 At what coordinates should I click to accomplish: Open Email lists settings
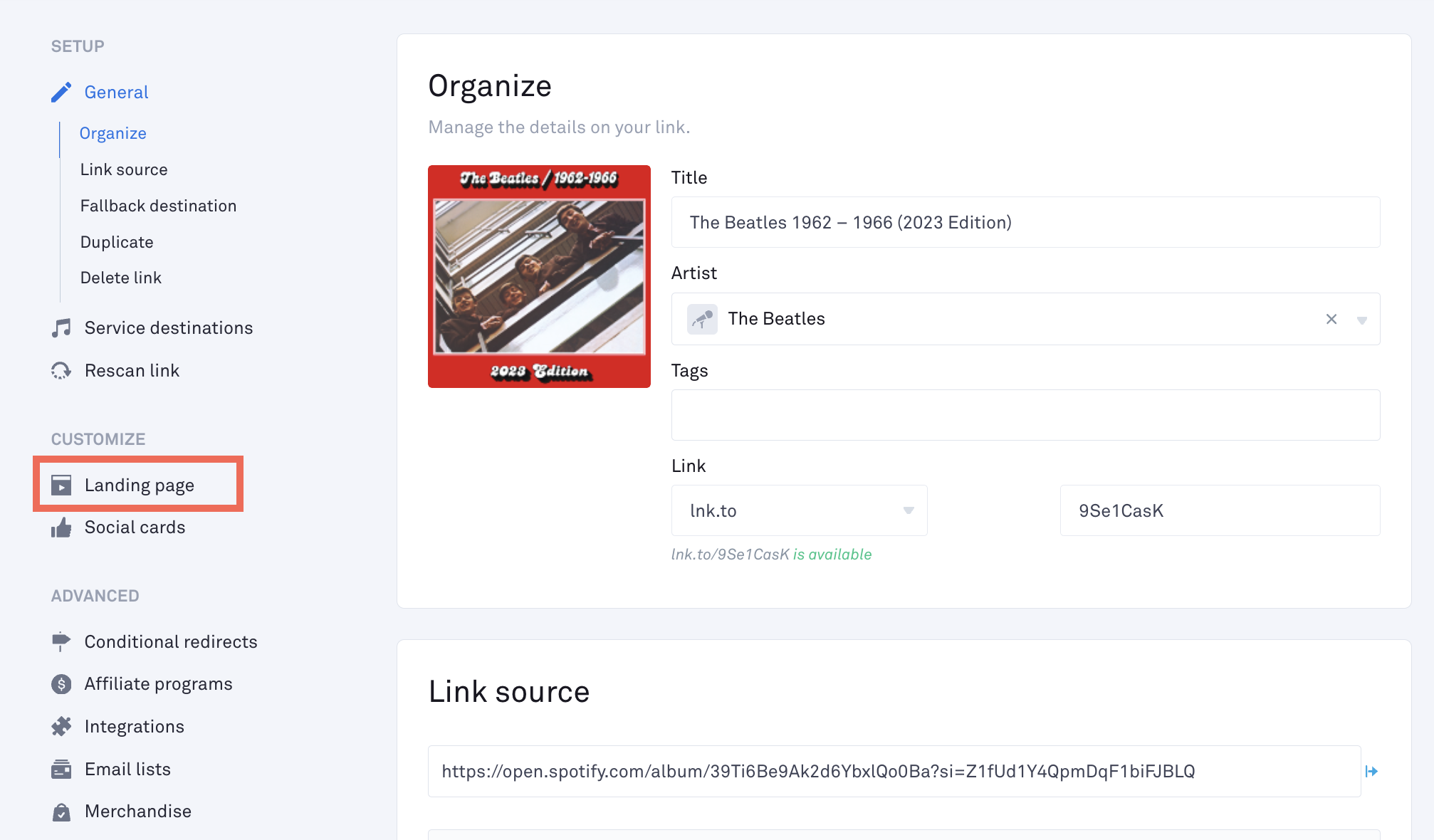pyautogui.click(x=127, y=769)
